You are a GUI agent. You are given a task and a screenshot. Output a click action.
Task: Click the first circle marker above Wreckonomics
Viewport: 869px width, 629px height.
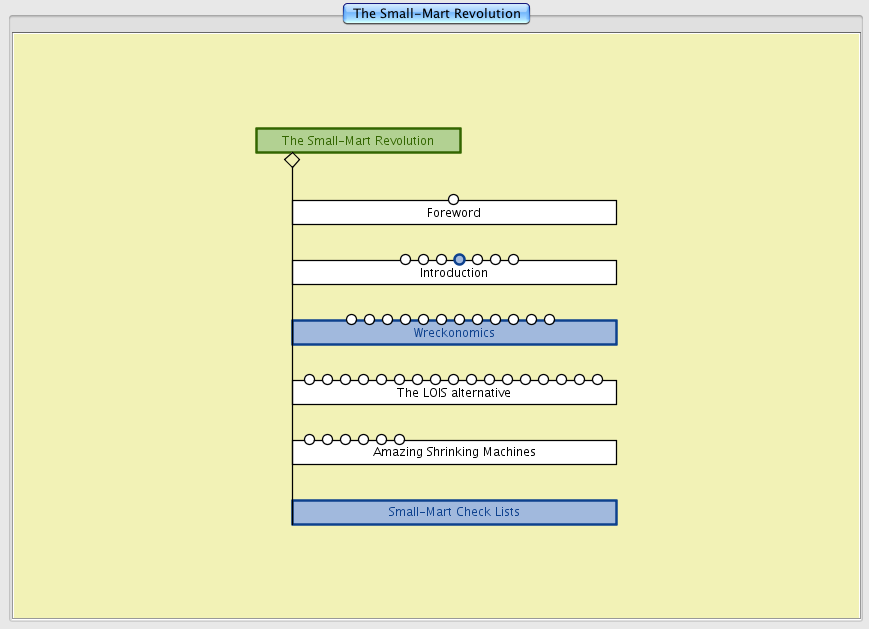351,320
